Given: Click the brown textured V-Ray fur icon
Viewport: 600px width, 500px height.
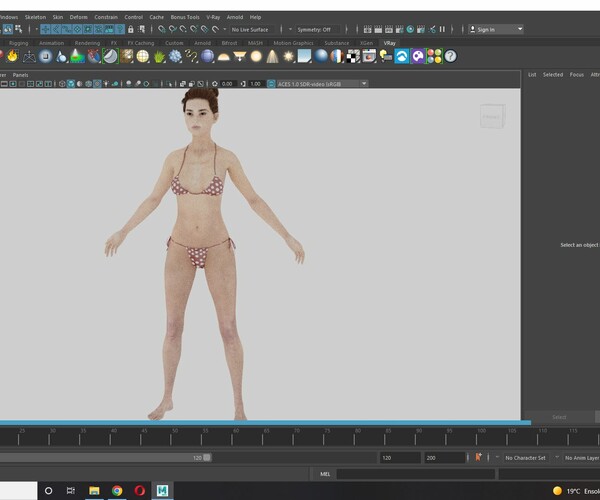Looking at the screenshot, I should tap(127, 56).
